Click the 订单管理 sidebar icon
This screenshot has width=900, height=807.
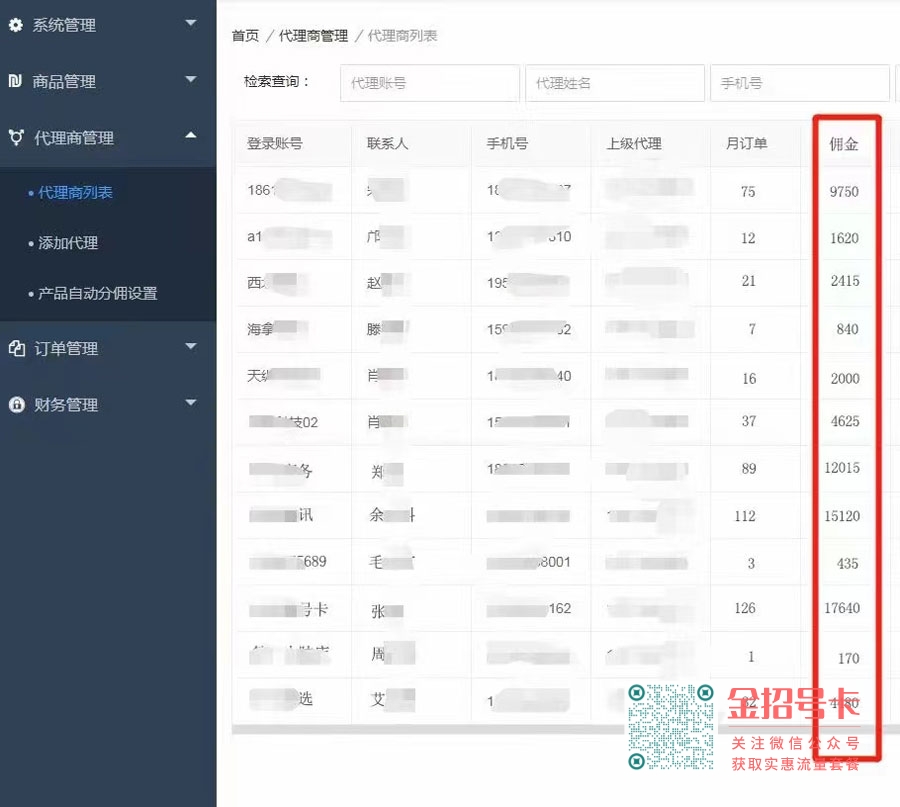(17, 348)
